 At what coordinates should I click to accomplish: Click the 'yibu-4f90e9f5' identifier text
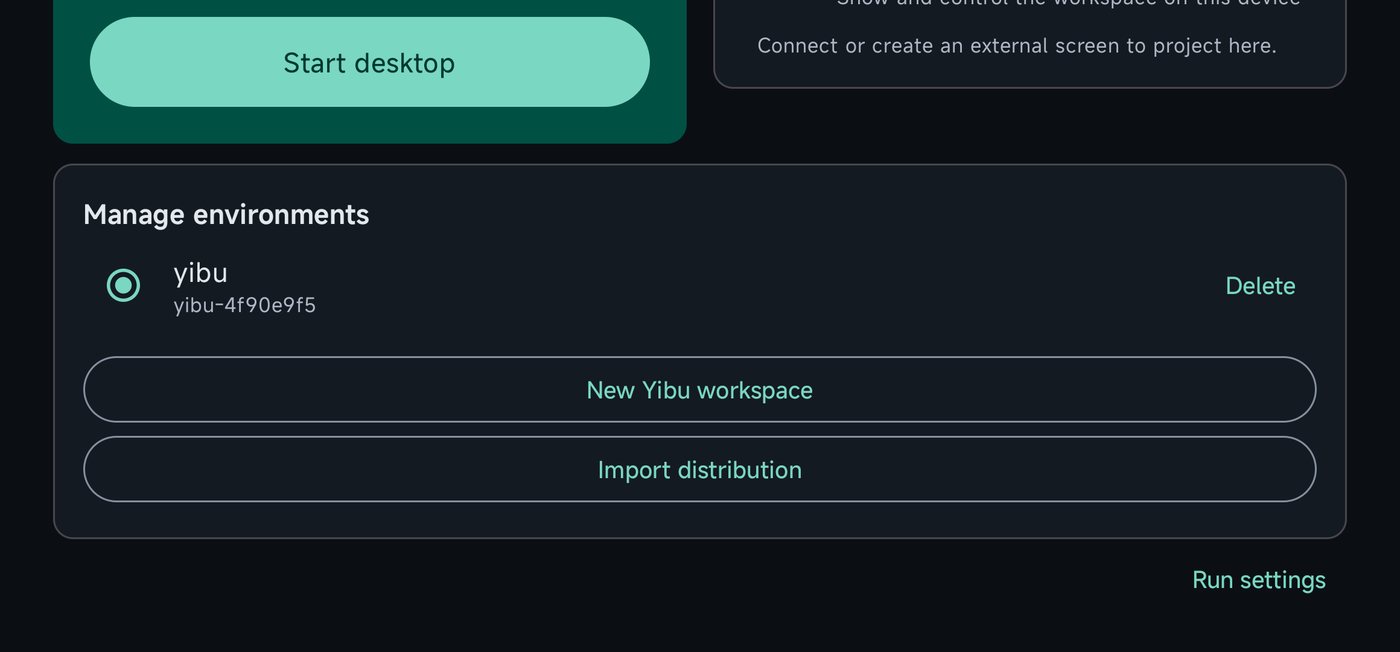tap(245, 305)
